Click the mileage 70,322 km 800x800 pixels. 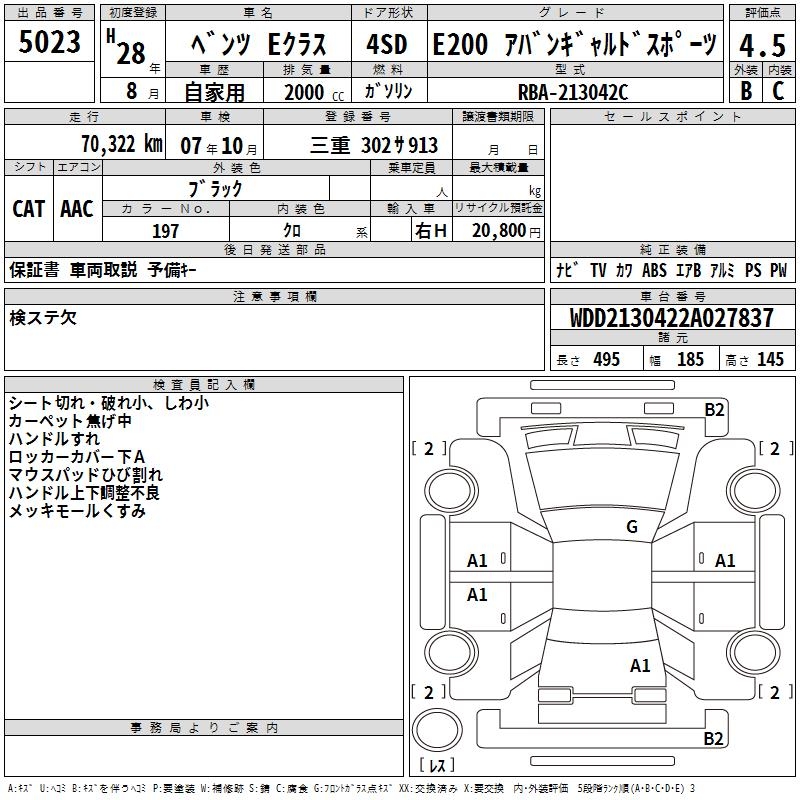point(122,144)
